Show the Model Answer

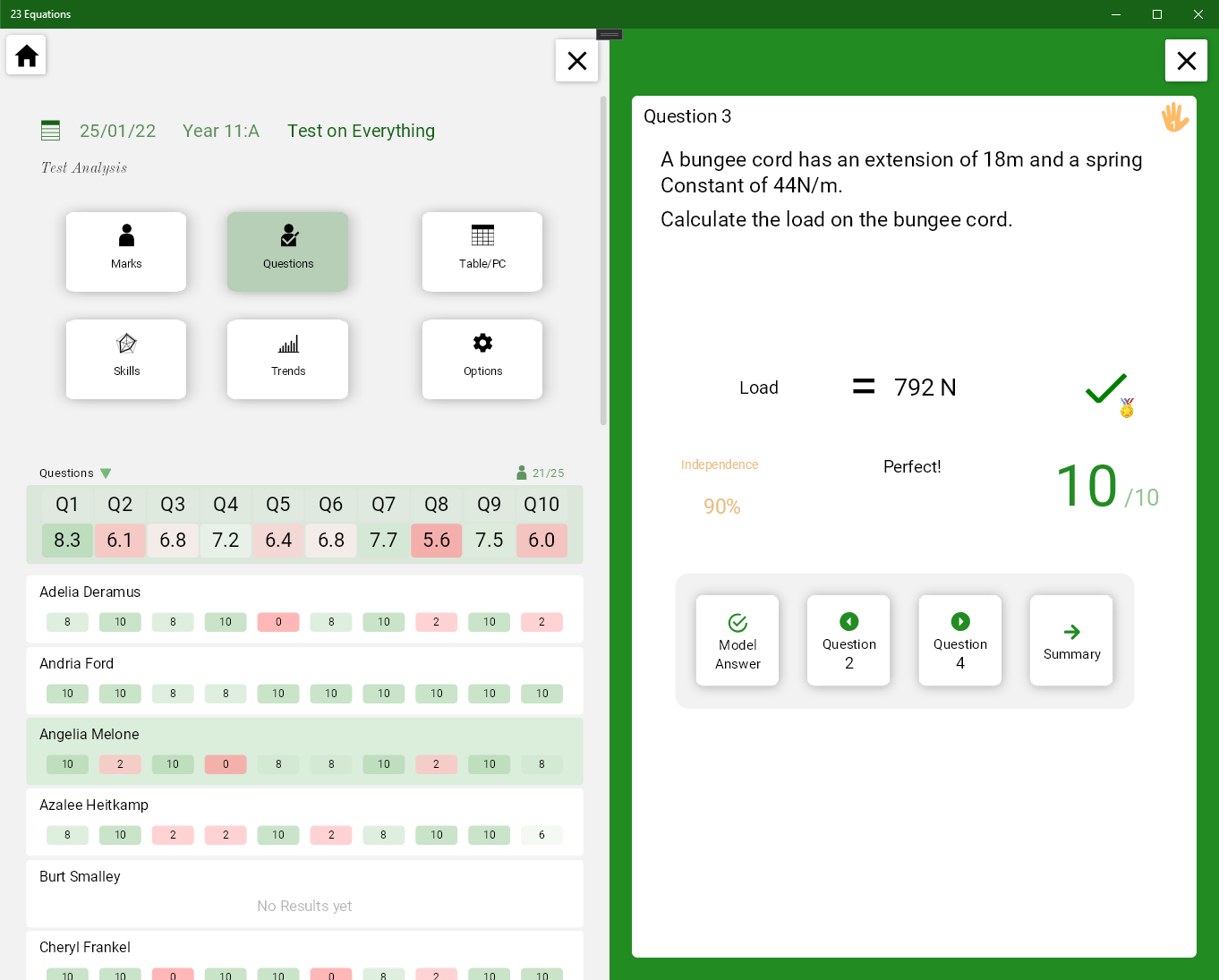[x=737, y=641]
